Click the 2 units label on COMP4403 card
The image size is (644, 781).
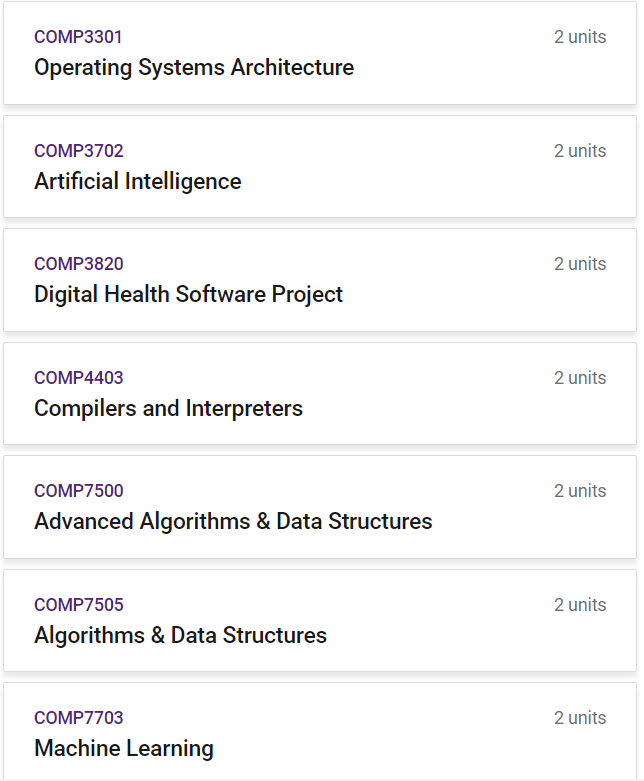(x=580, y=378)
